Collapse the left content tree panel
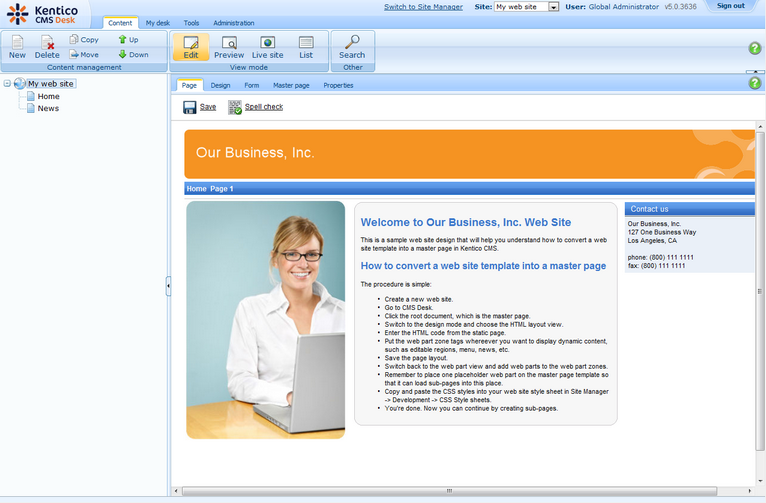 168,286
